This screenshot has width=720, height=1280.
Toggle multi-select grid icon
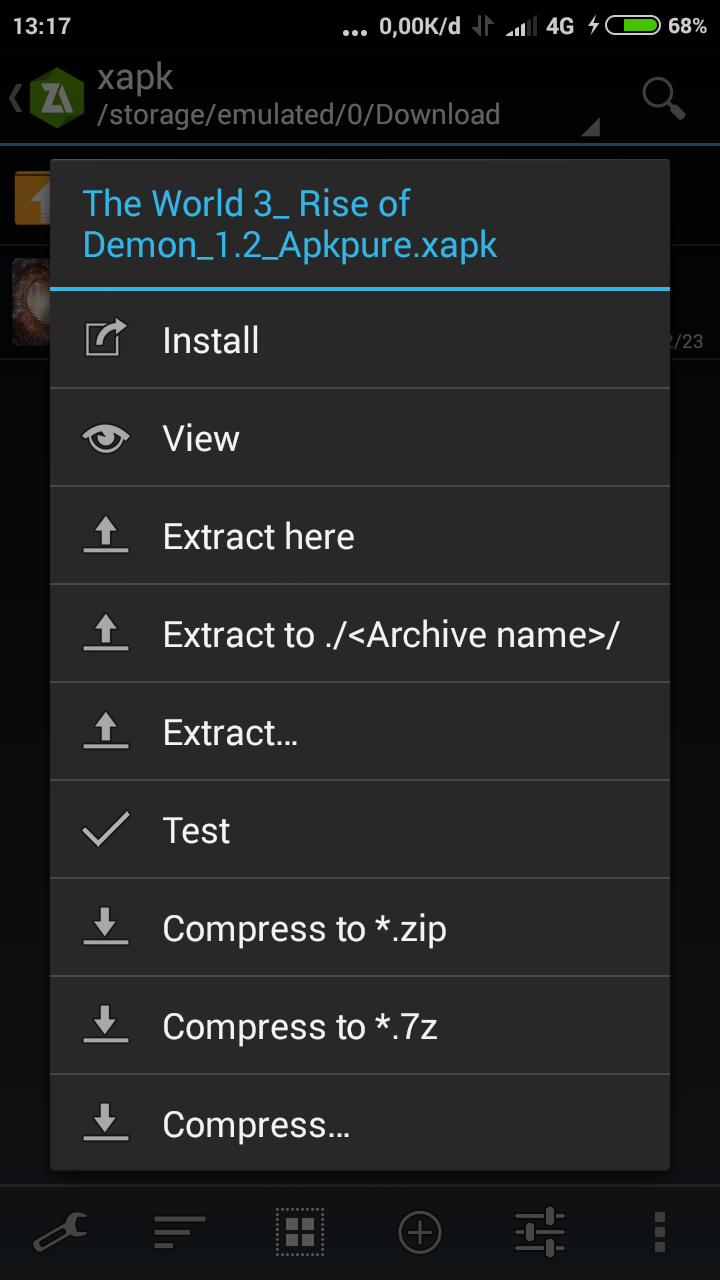[x=300, y=1232]
